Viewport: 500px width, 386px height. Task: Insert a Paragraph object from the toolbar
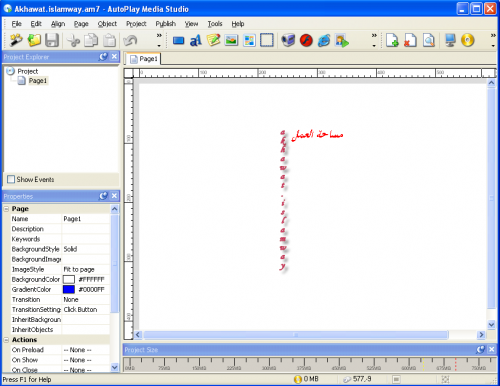click(x=213, y=40)
